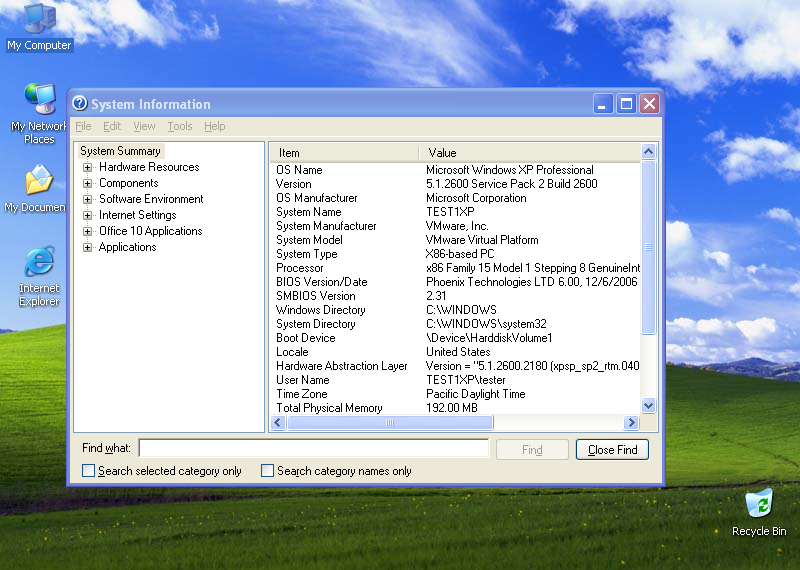Image resolution: width=800 pixels, height=570 pixels.
Task: Click the value Microsoft Windows XP Professional
Action: click(510, 170)
